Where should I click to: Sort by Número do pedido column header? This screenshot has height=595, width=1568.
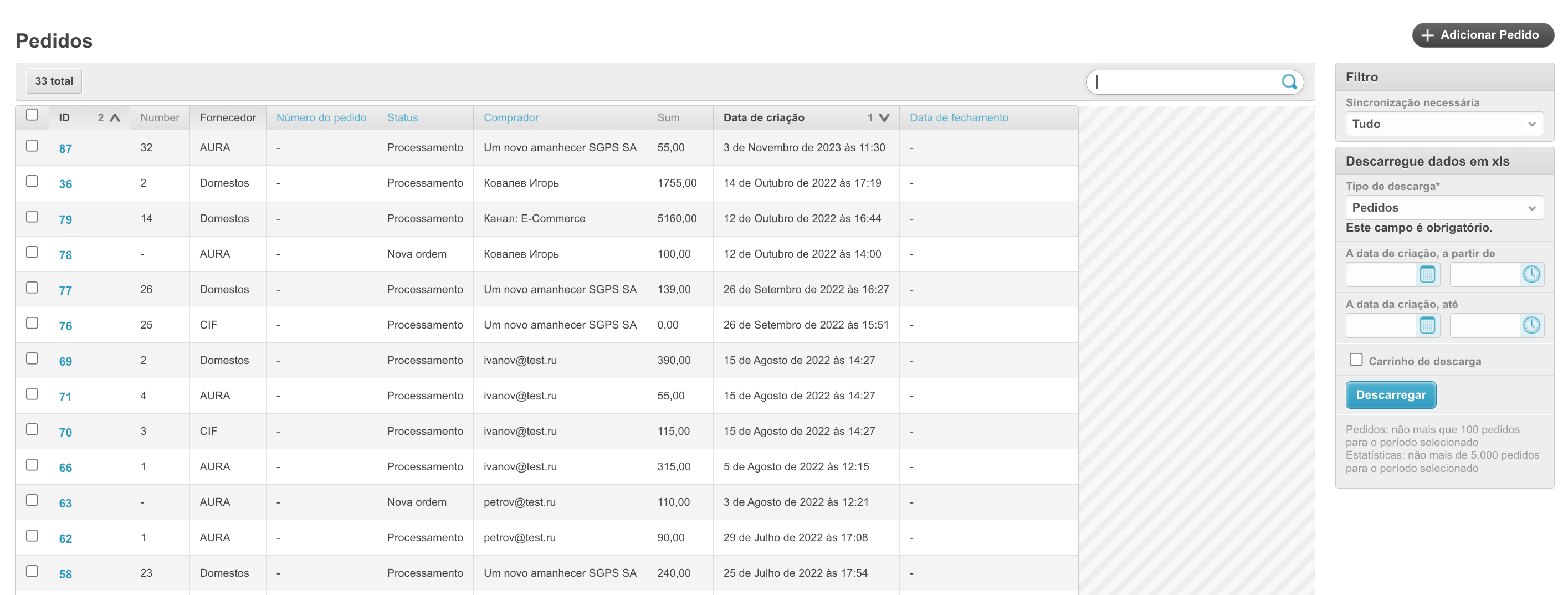(x=321, y=118)
